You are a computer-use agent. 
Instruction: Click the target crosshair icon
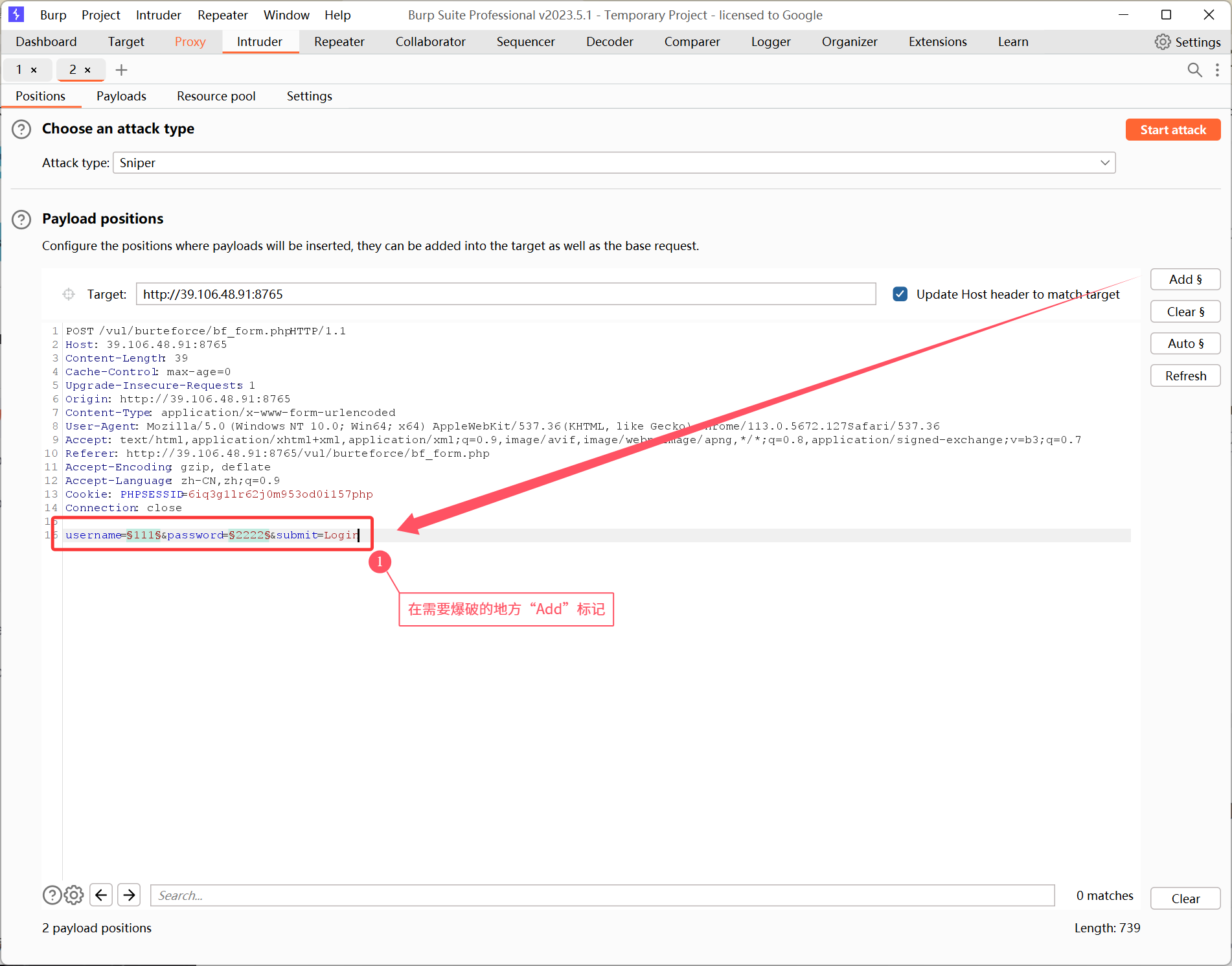tap(69, 294)
